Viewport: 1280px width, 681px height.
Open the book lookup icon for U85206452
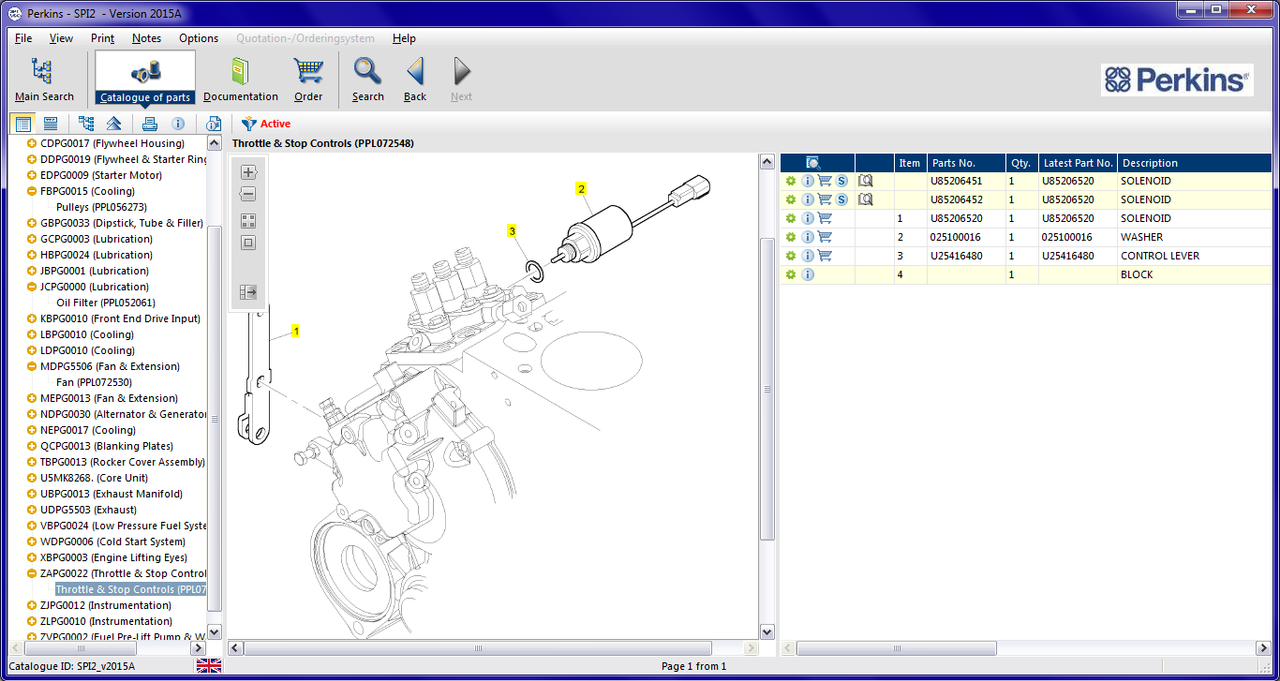[x=865, y=200]
